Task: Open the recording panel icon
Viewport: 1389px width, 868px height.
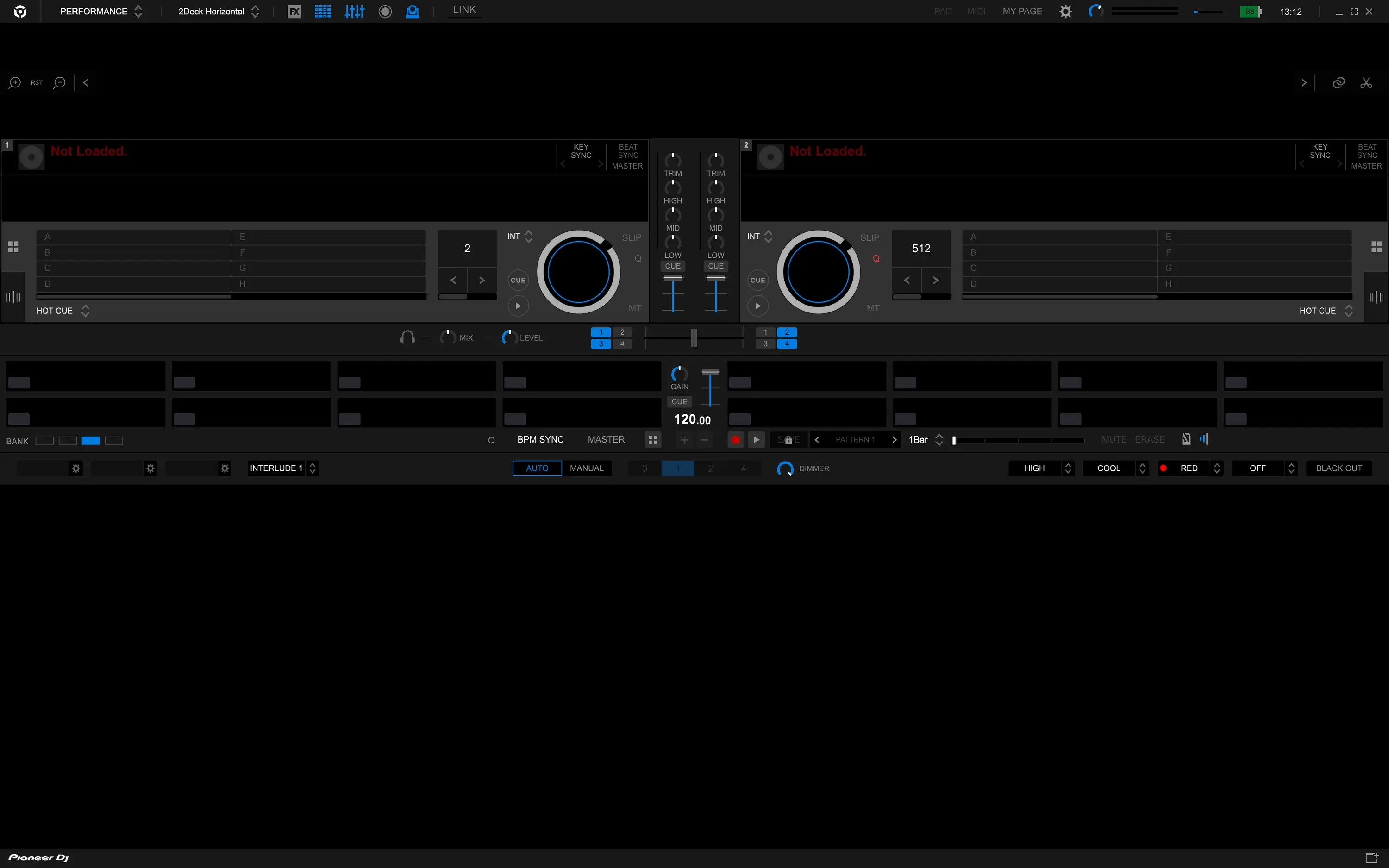Action: coord(385,12)
